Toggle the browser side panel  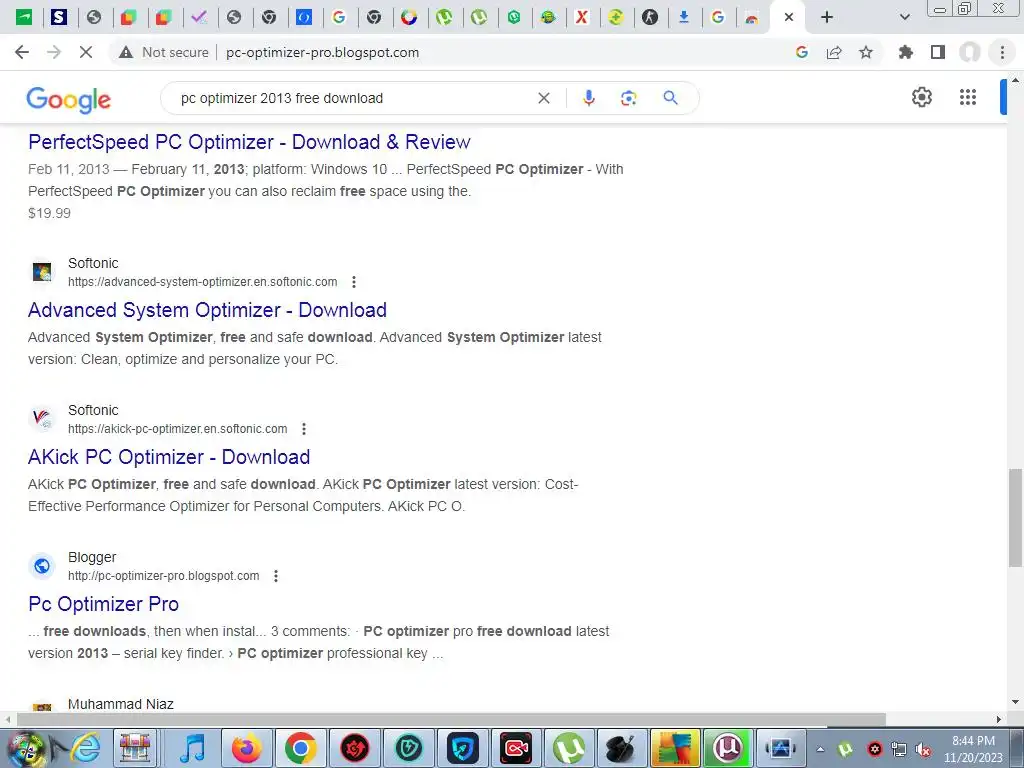pyautogui.click(x=938, y=52)
